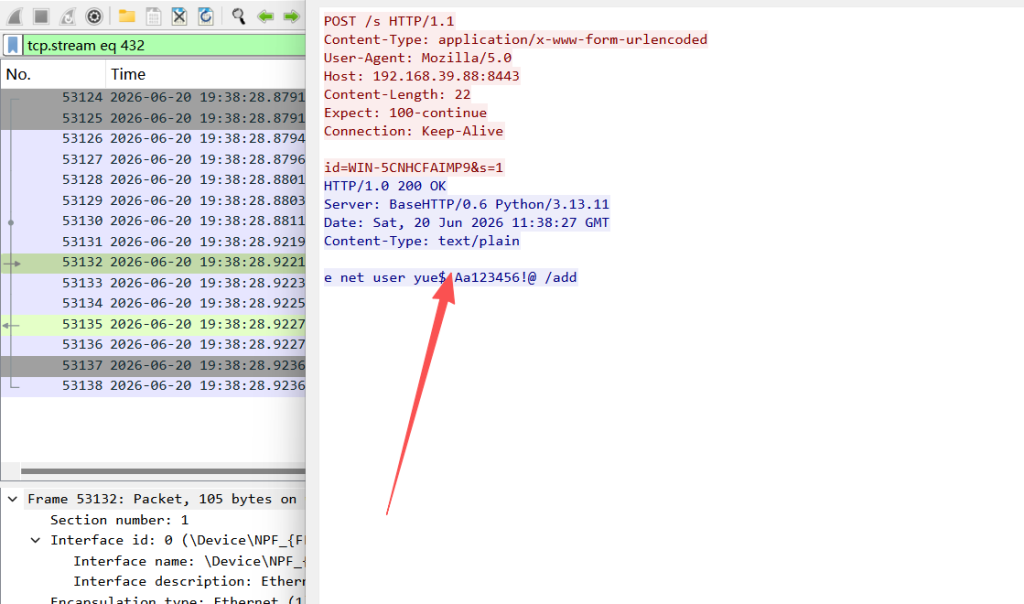Reload the capture file icon
The width and height of the screenshot is (1024, 604).
(x=206, y=16)
